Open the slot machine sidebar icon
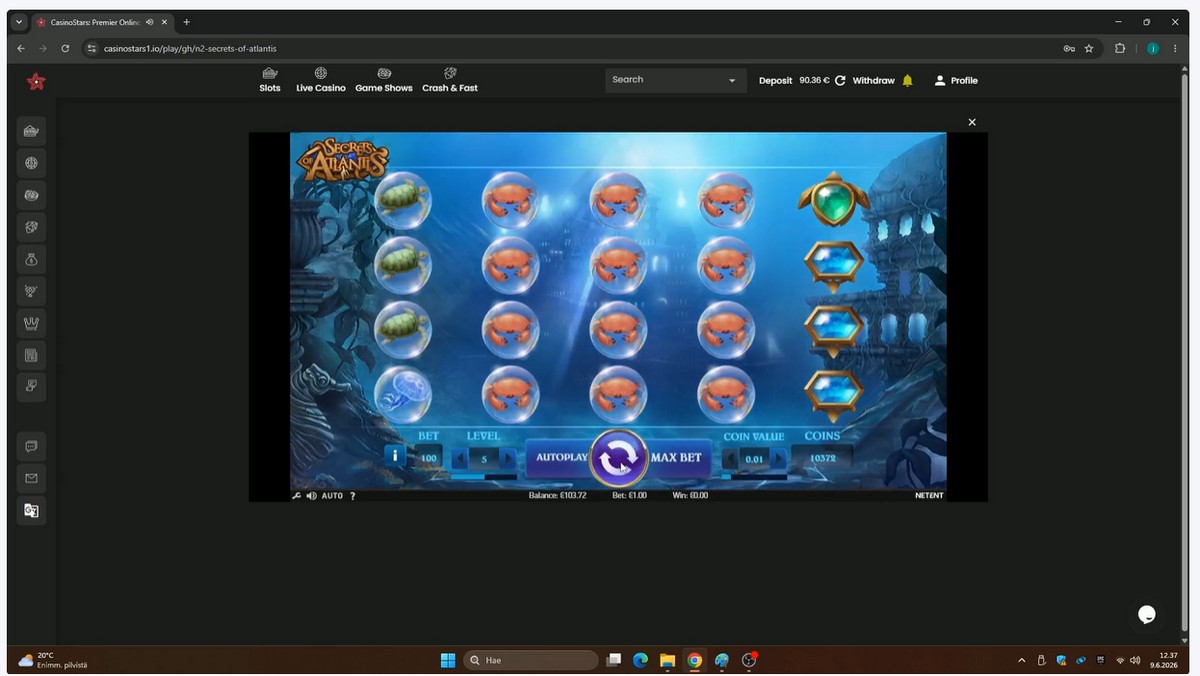 pyautogui.click(x=31, y=131)
